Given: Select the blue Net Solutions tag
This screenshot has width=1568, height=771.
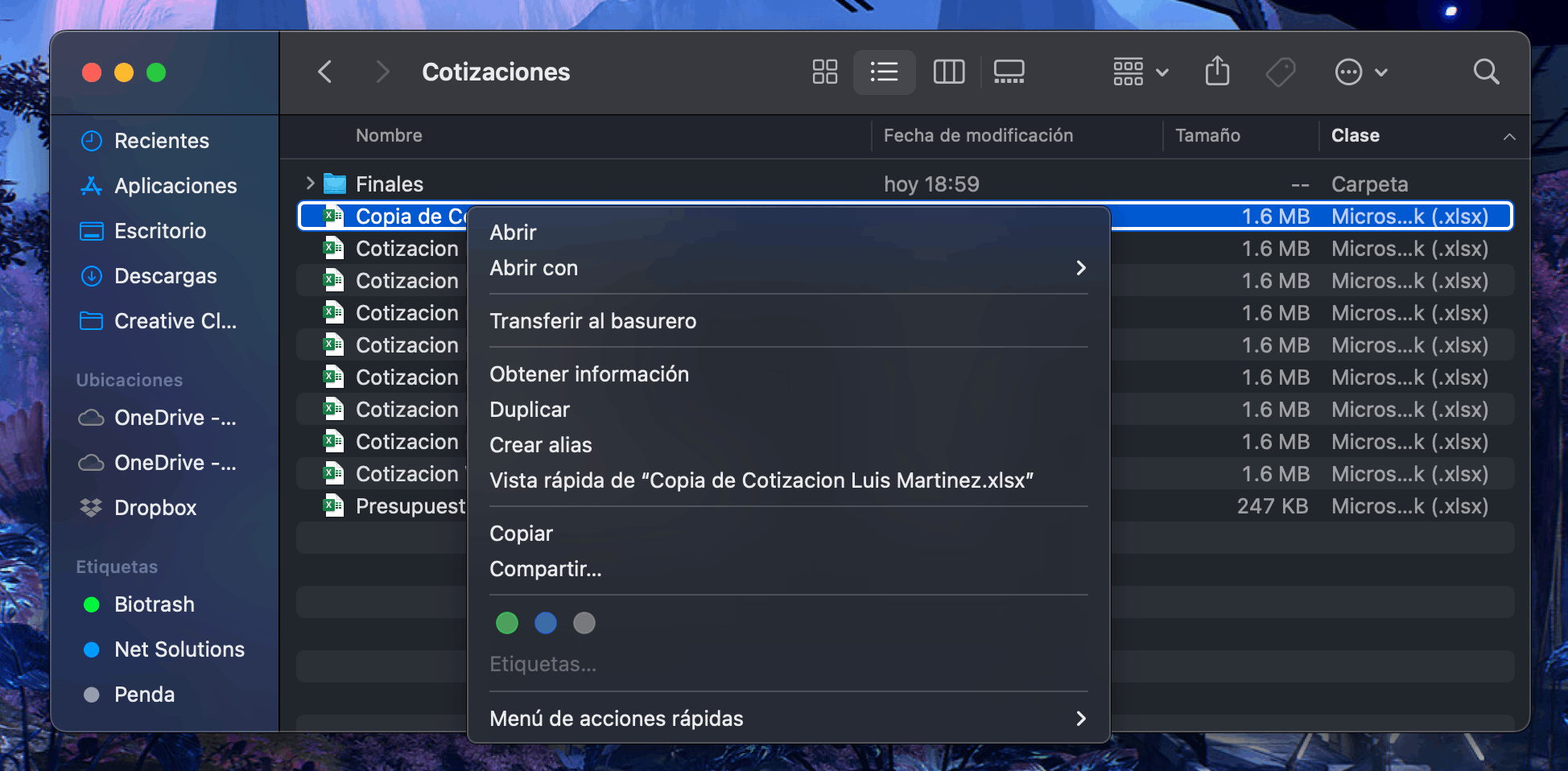Looking at the screenshot, I should click(164, 649).
